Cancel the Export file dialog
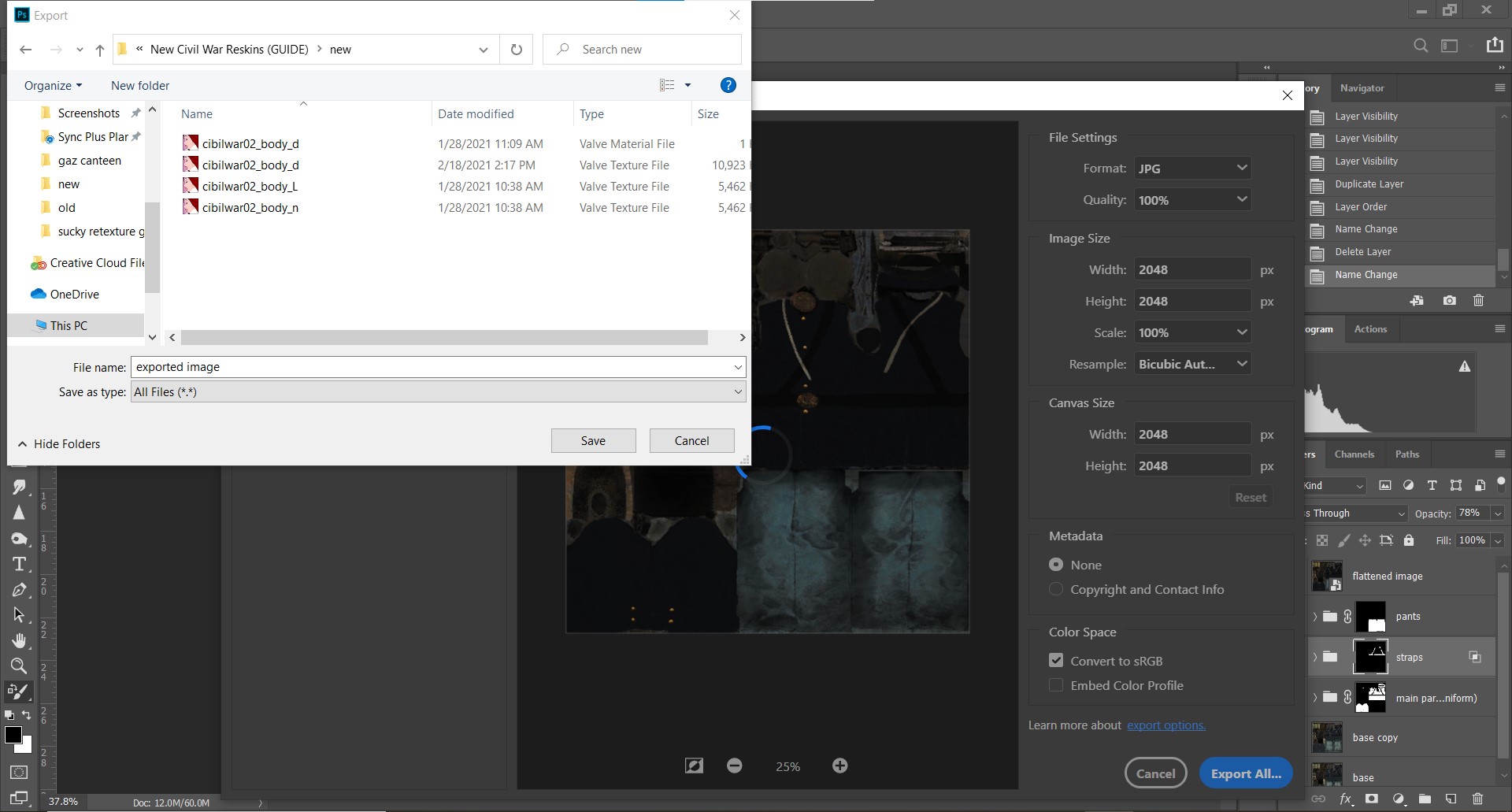Screen dimensions: 1512x812 (x=692, y=440)
